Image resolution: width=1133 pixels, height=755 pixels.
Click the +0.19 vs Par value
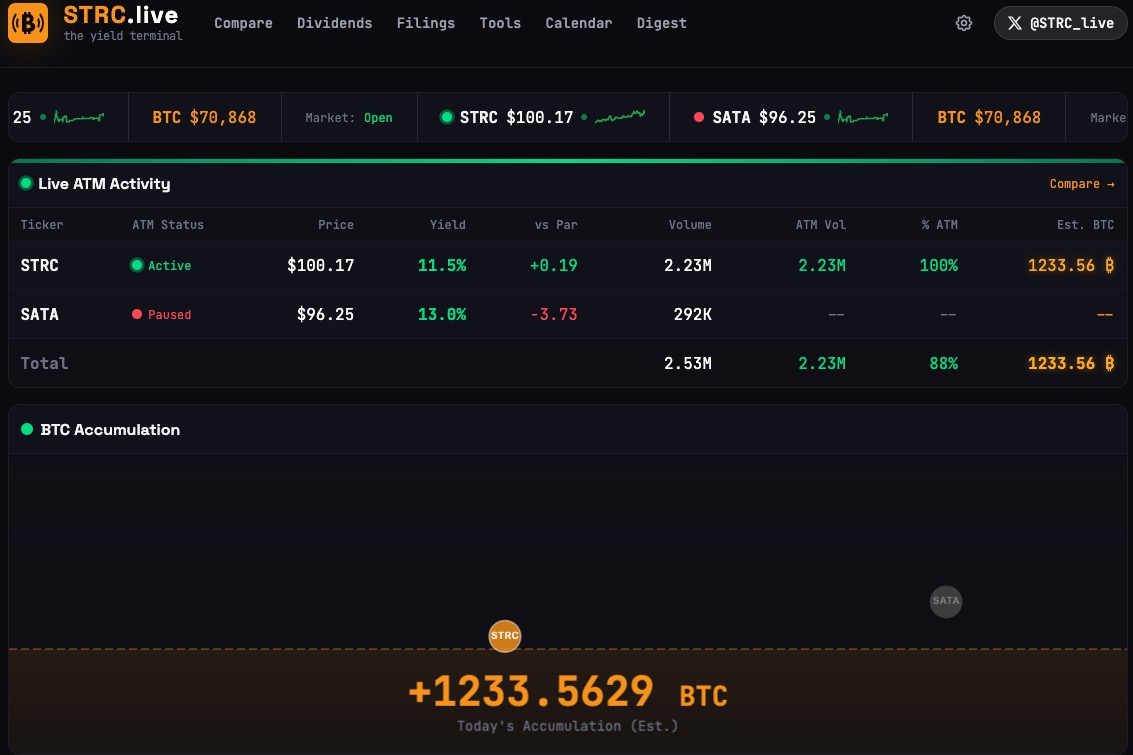coord(553,265)
